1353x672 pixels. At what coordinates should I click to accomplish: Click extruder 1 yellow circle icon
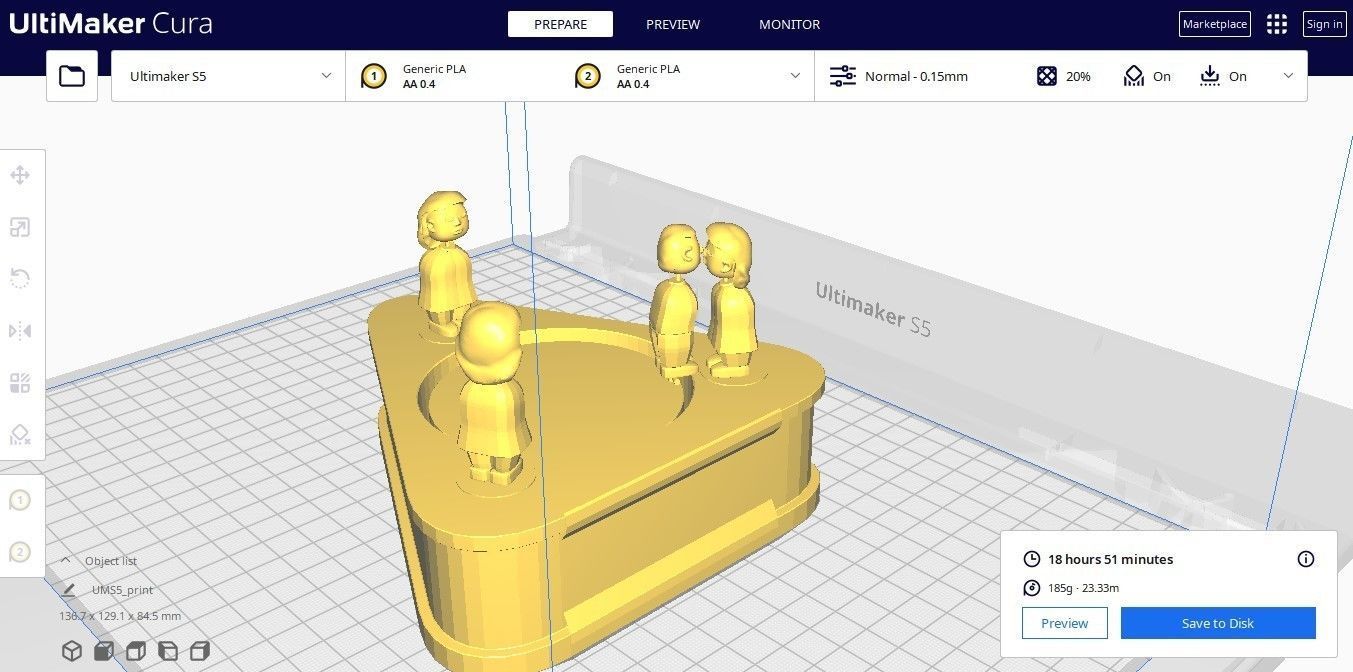pos(373,76)
